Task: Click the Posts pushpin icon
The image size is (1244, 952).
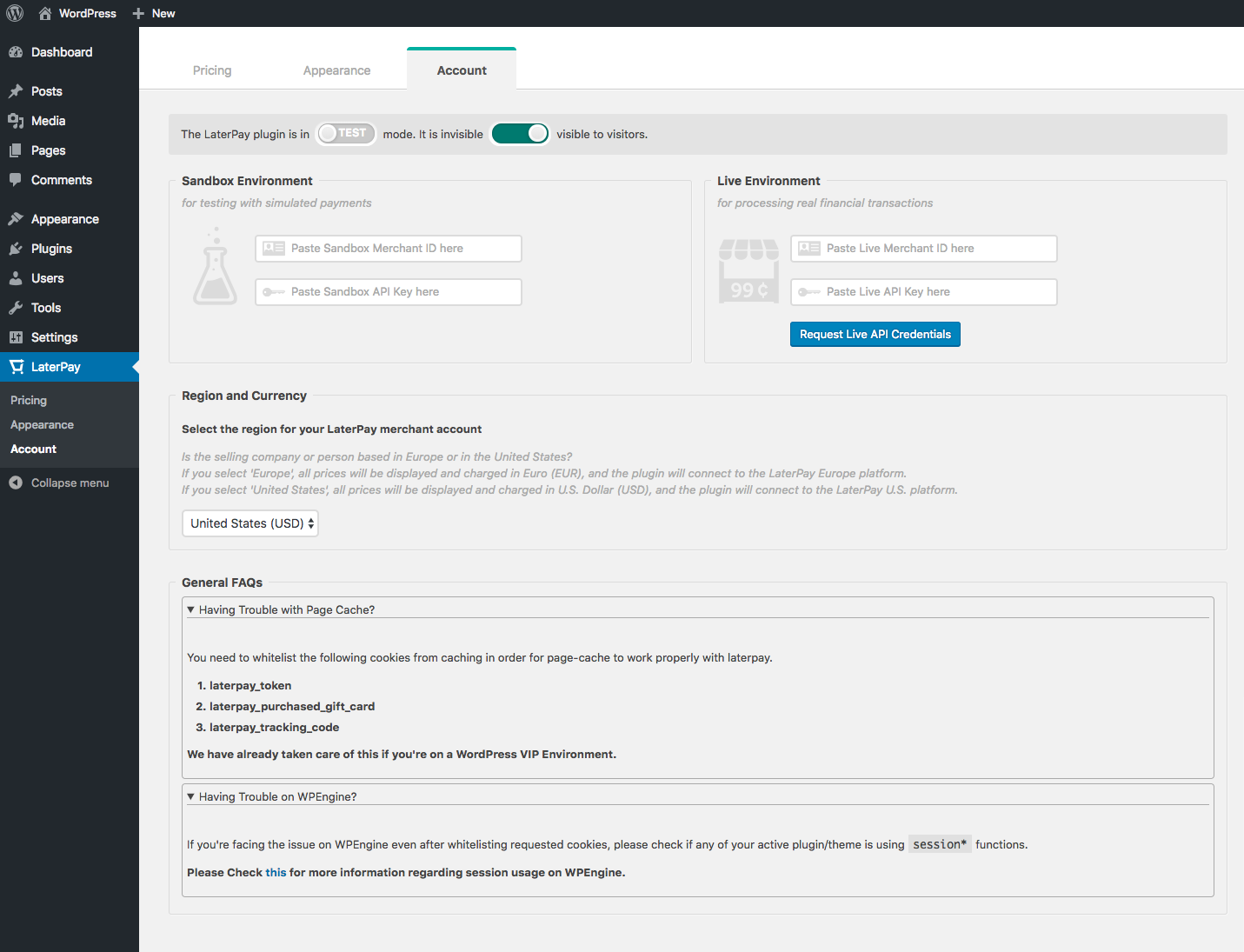Action: pos(16,91)
